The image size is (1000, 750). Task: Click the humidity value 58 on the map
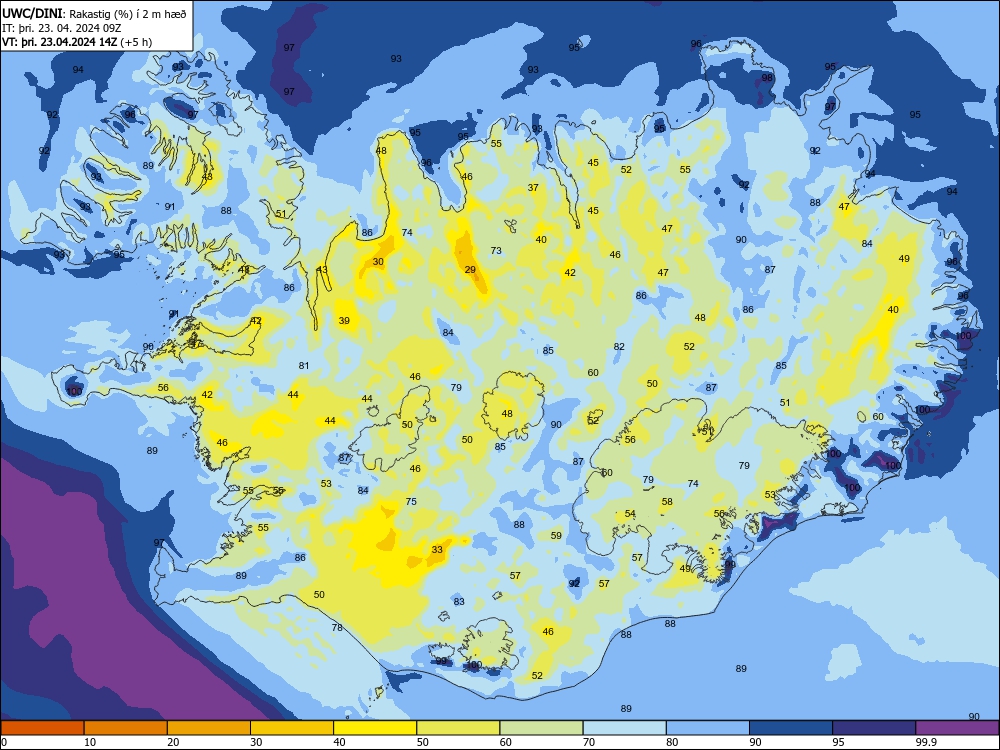tap(667, 502)
